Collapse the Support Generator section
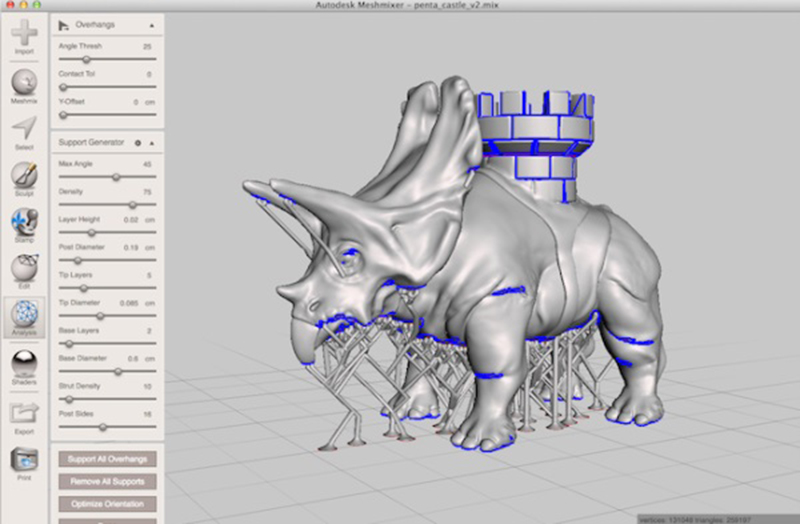800x524 pixels. 151,143
